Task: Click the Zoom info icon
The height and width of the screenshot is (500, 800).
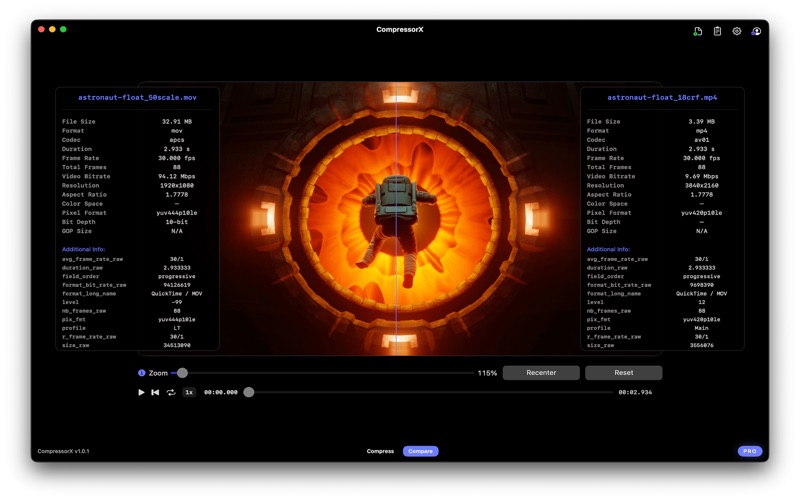Action: click(141, 373)
